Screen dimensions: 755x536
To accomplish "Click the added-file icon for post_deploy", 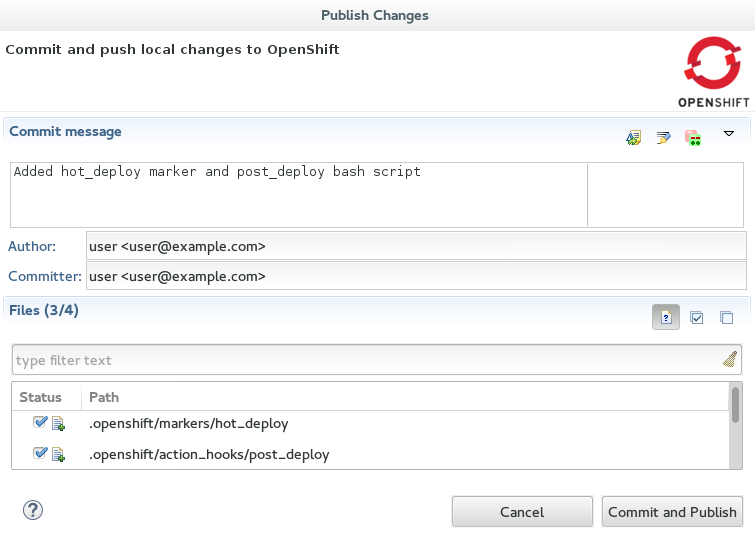I will (x=58, y=455).
